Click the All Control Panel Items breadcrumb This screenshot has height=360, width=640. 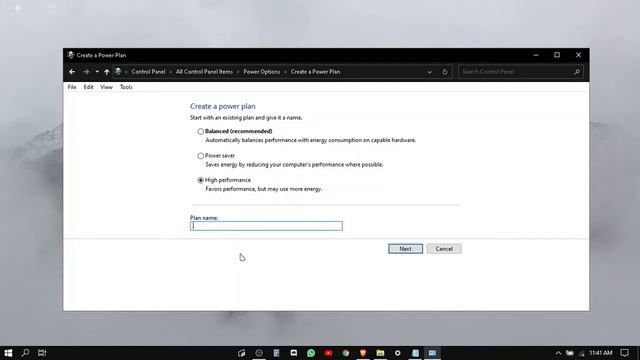204,72
